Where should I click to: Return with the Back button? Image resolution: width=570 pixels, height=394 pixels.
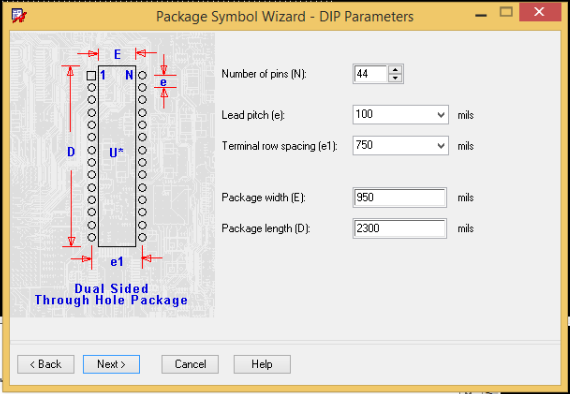(x=46, y=364)
